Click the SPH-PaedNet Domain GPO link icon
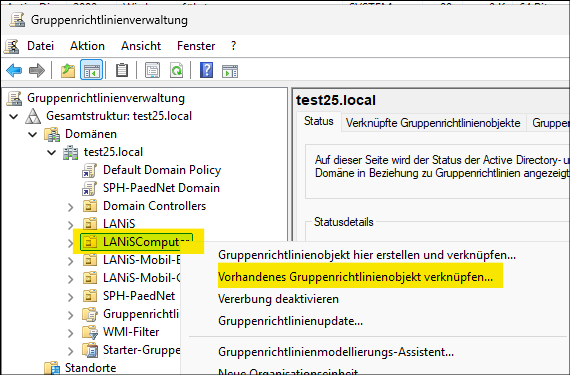 (89, 188)
